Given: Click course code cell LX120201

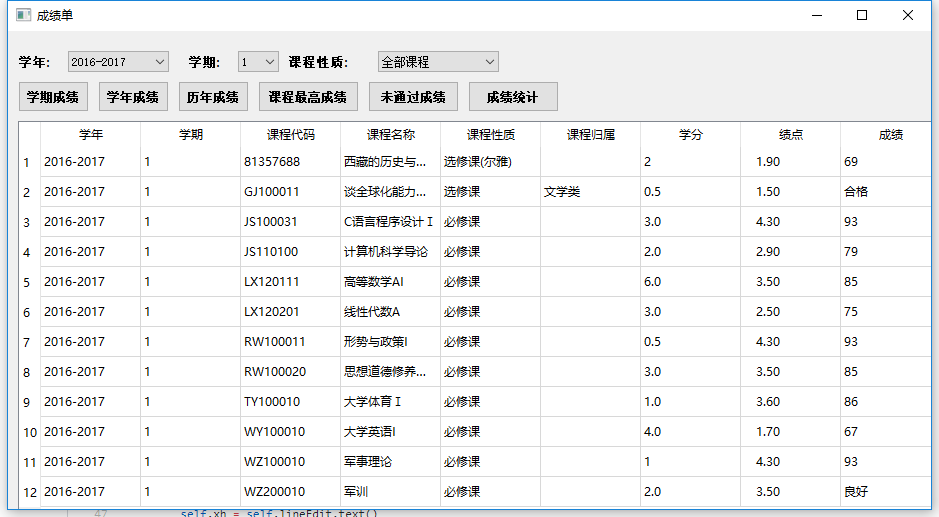Looking at the screenshot, I should pyautogui.click(x=290, y=312).
